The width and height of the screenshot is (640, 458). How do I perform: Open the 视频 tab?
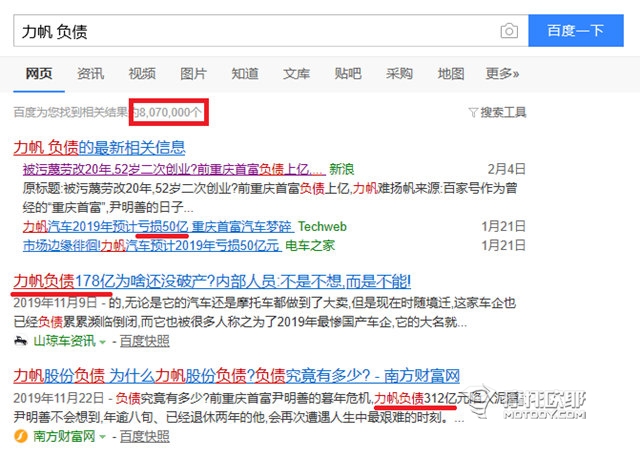pos(142,73)
